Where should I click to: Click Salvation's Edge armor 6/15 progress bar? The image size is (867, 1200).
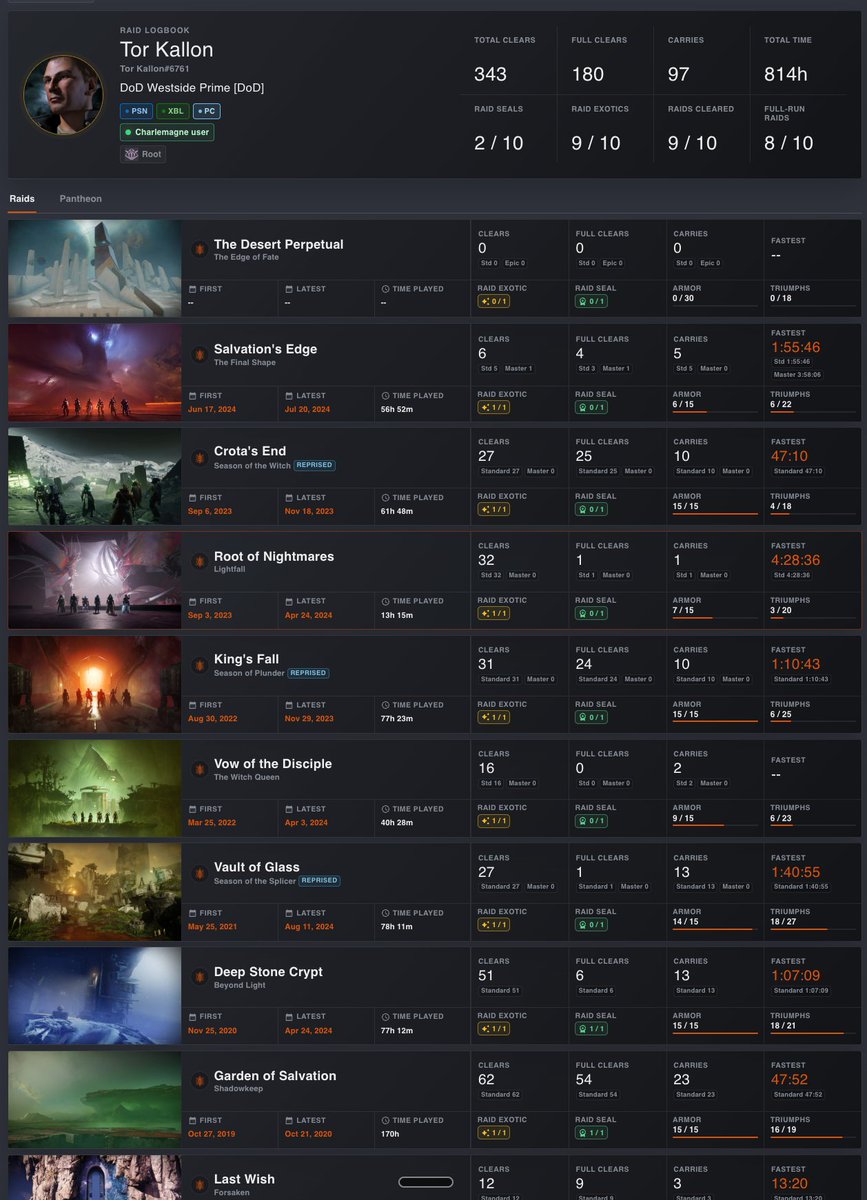coord(715,412)
